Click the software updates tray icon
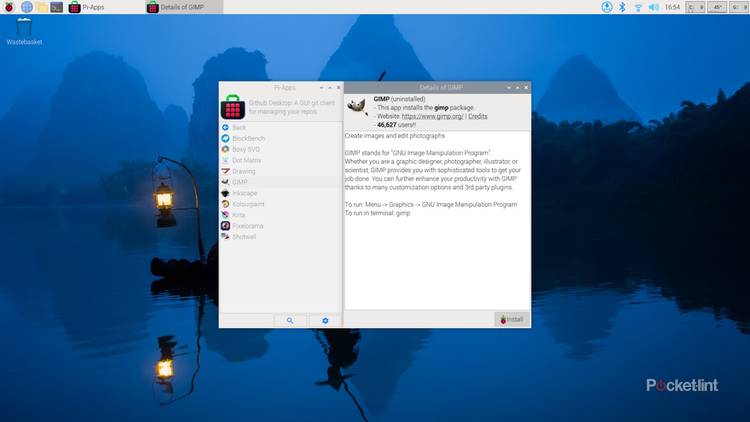Screen dimensions: 750x422 (x=606, y=7)
